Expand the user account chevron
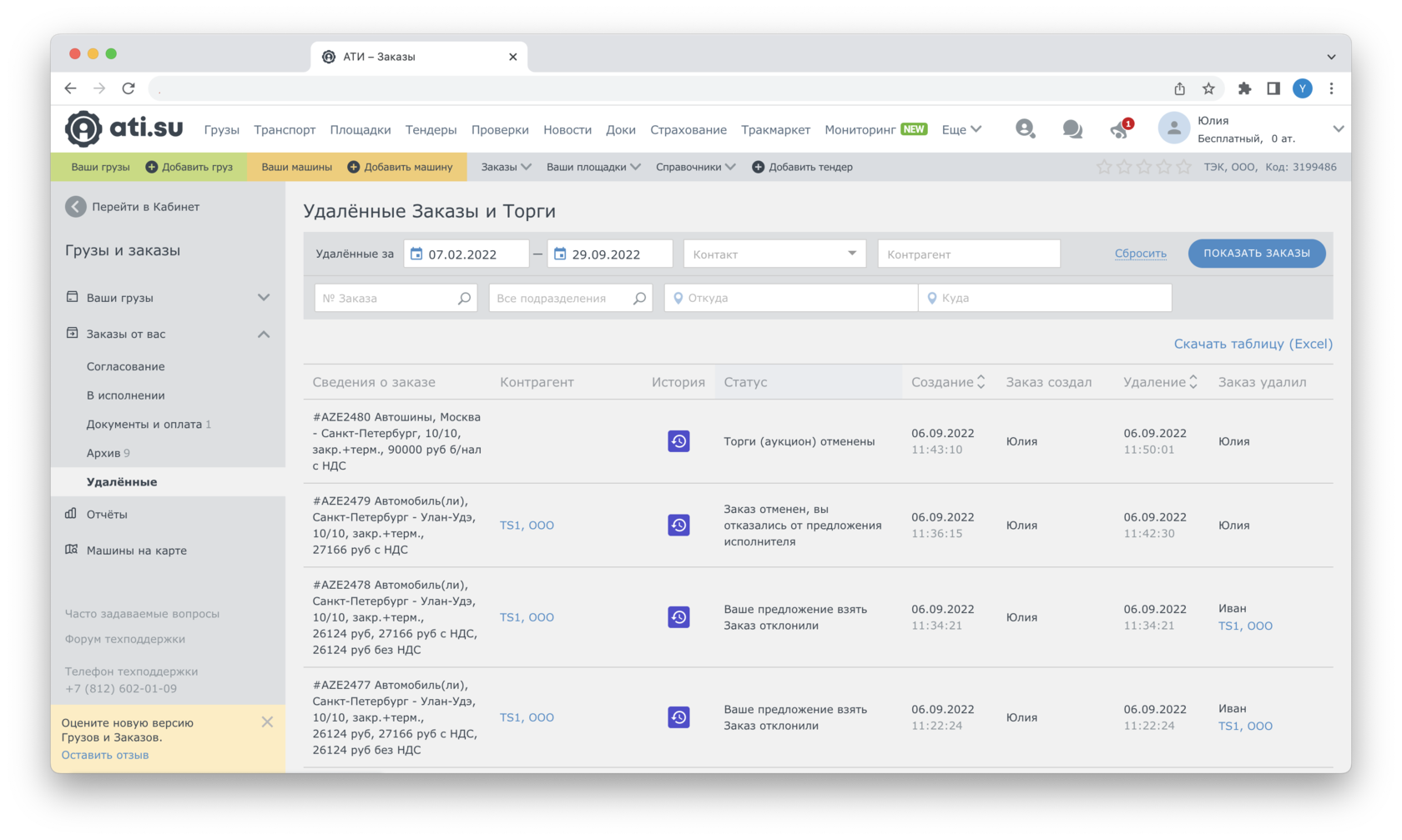The height and width of the screenshot is (840, 1402). coord(1338,129)
